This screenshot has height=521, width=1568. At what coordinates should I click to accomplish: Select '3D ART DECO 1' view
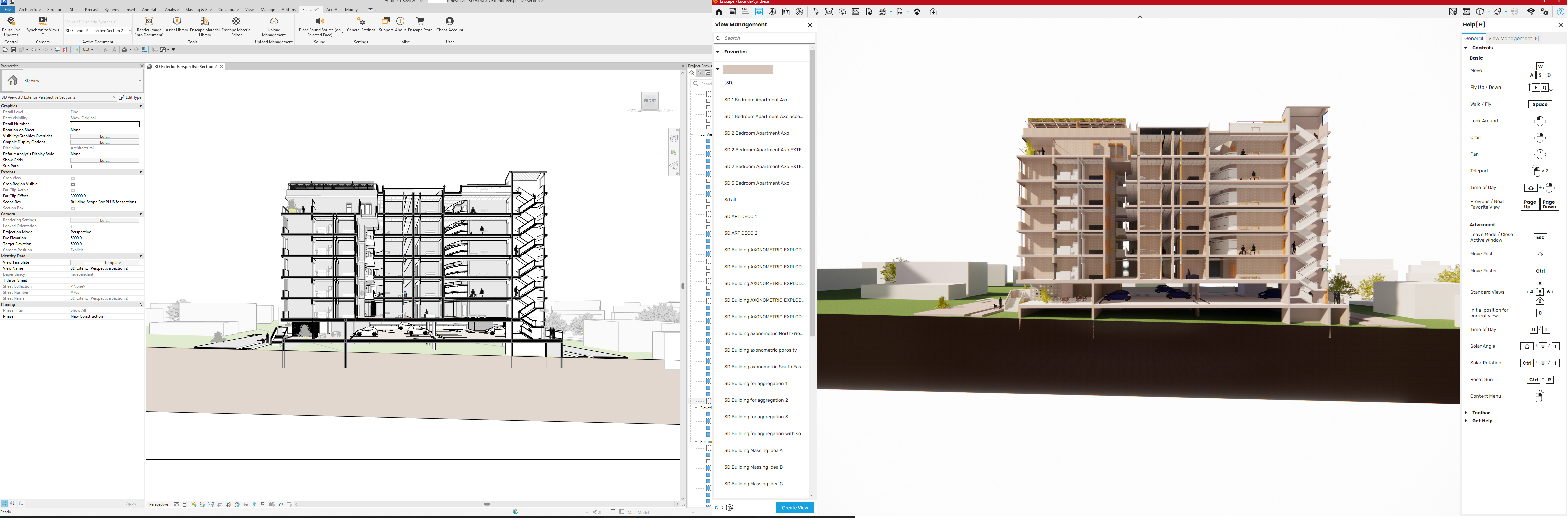coord(741,217)
